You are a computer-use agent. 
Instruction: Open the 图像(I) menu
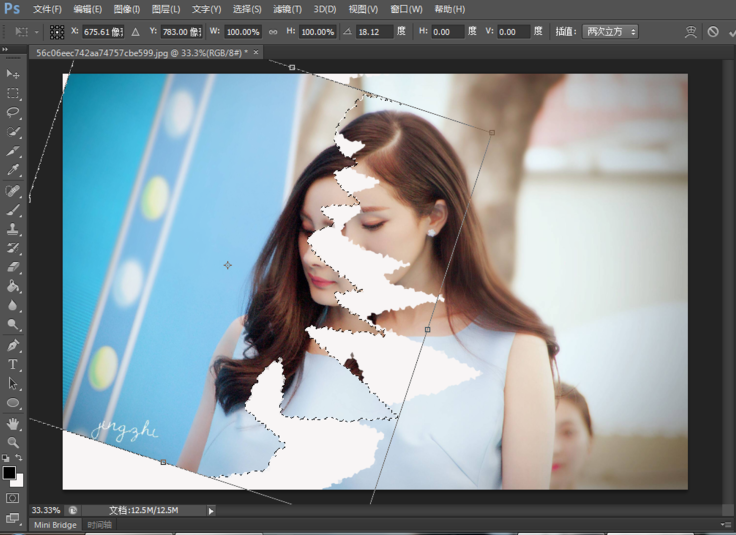pyautogui.click(x=127, y=9)
